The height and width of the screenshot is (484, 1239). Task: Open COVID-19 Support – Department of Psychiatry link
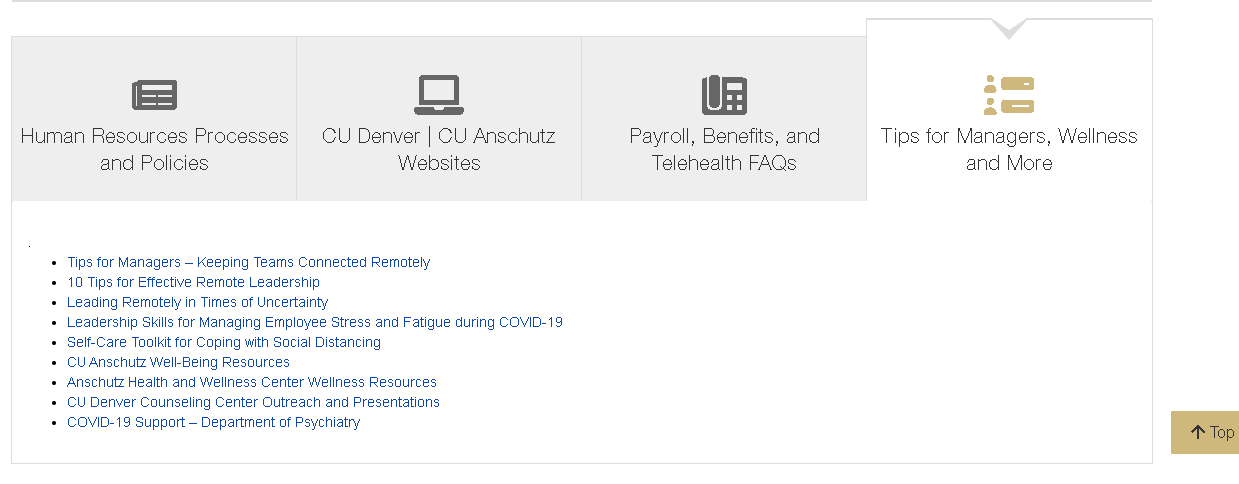[213, 422]
